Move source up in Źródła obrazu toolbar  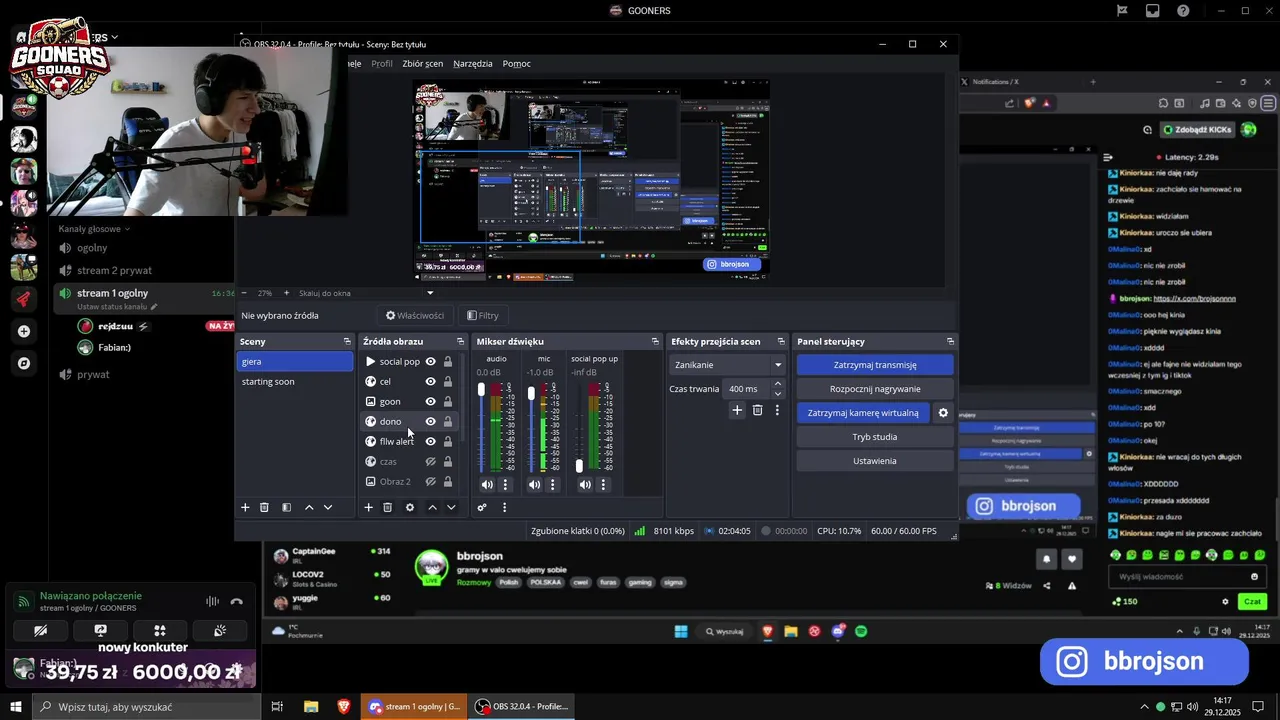432,508
